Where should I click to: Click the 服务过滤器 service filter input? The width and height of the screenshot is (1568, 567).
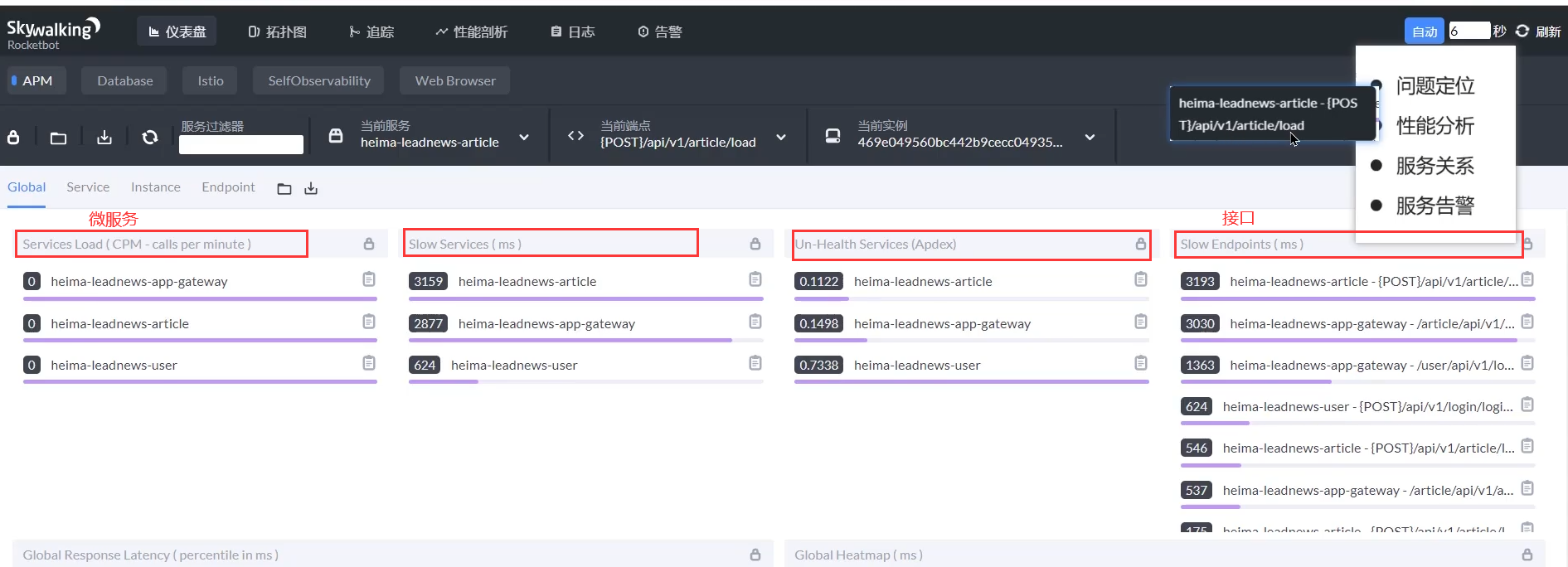click(x=241, y=144)
